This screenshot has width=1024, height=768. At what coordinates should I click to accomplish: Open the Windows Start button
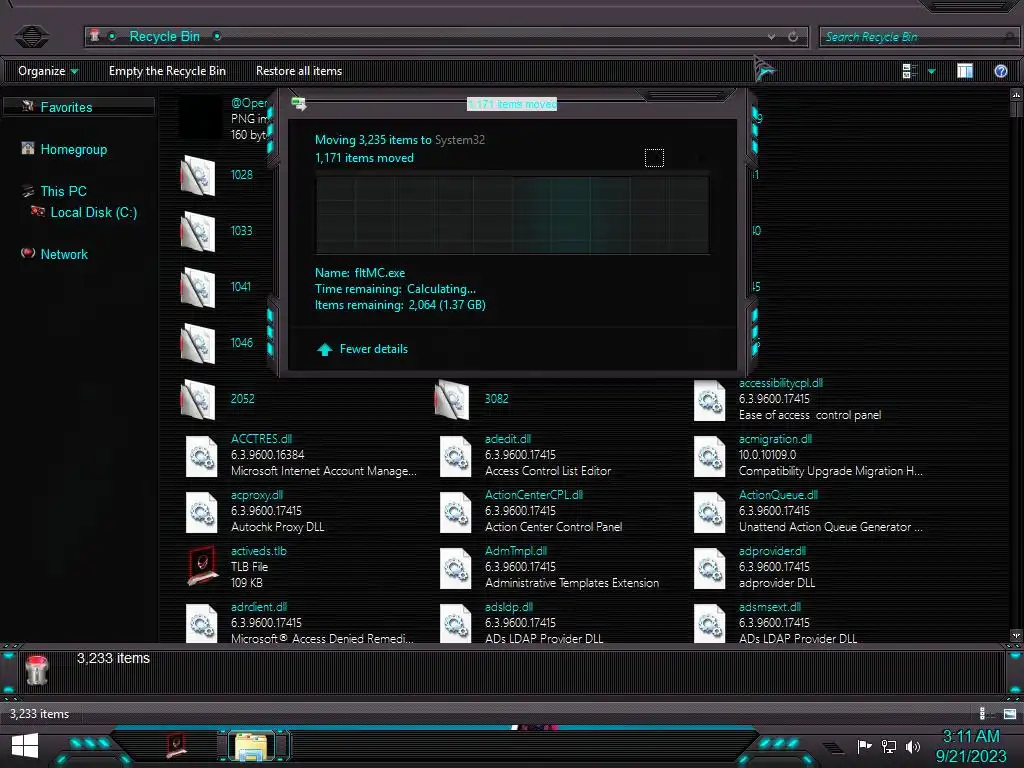point(25,746)
